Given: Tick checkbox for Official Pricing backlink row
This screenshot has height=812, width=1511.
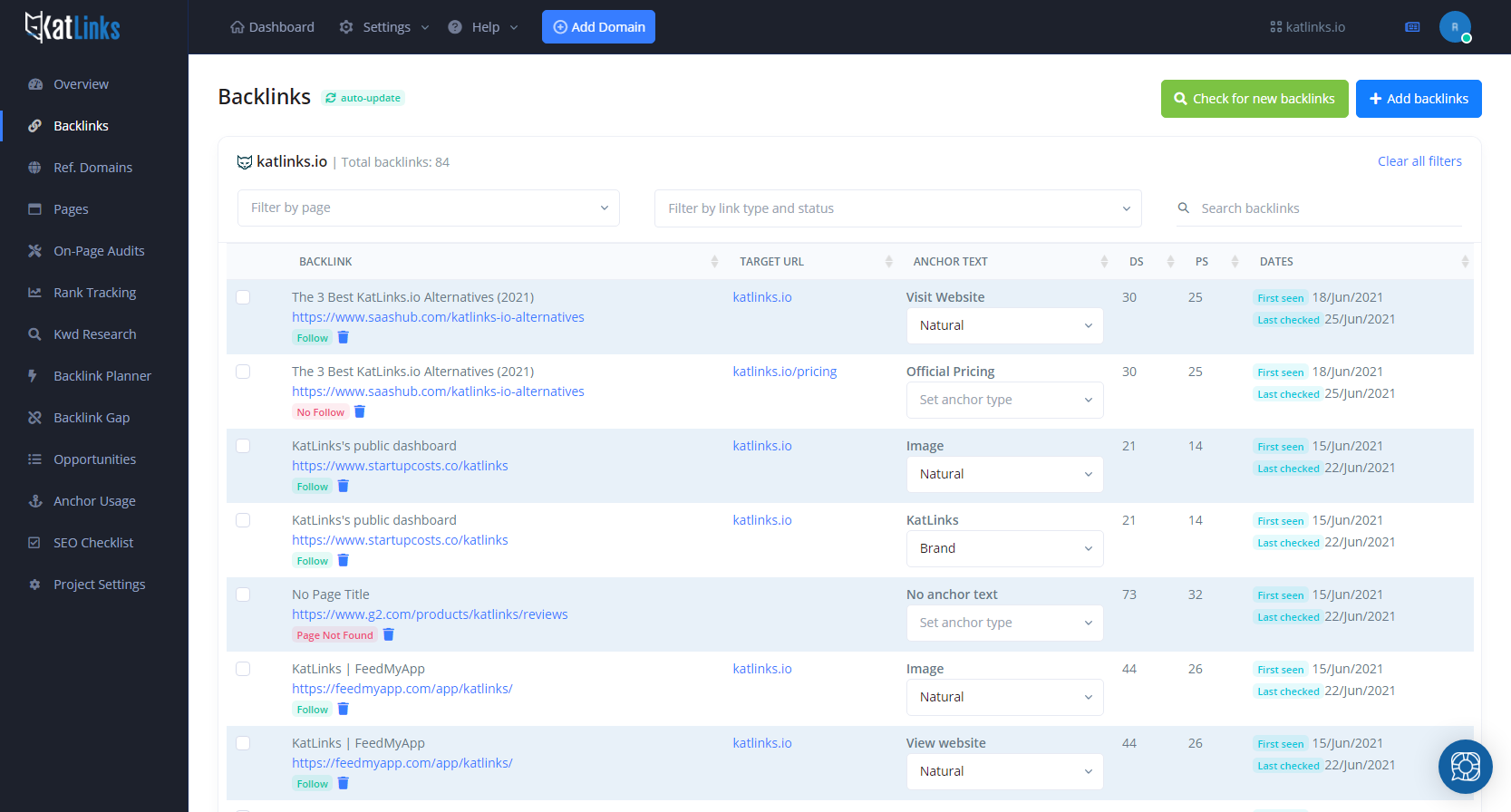Looking at the screenshot, I should [x=243, y=372].
